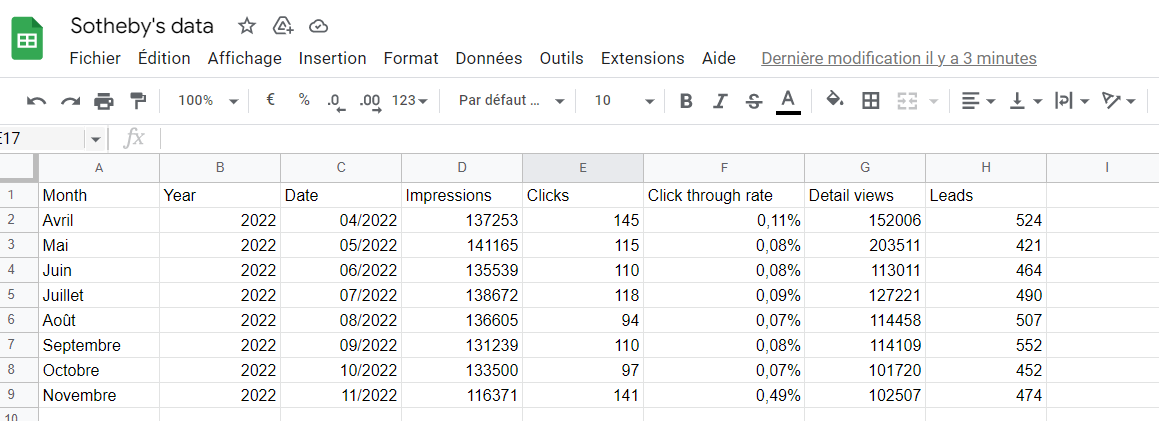Screen dimensions: 1159x421
Task: Open the Données menu
Action: click(488, 58)
